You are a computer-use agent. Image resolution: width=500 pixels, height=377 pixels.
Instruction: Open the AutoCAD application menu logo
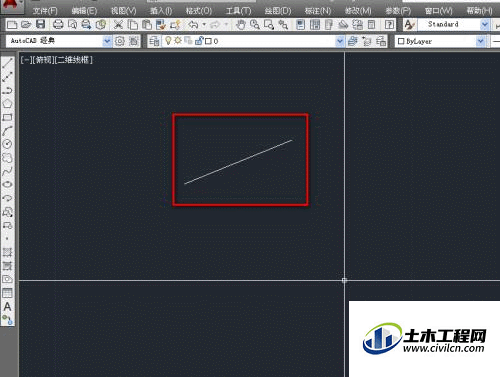pyautogui.click(x=11, y=5)
